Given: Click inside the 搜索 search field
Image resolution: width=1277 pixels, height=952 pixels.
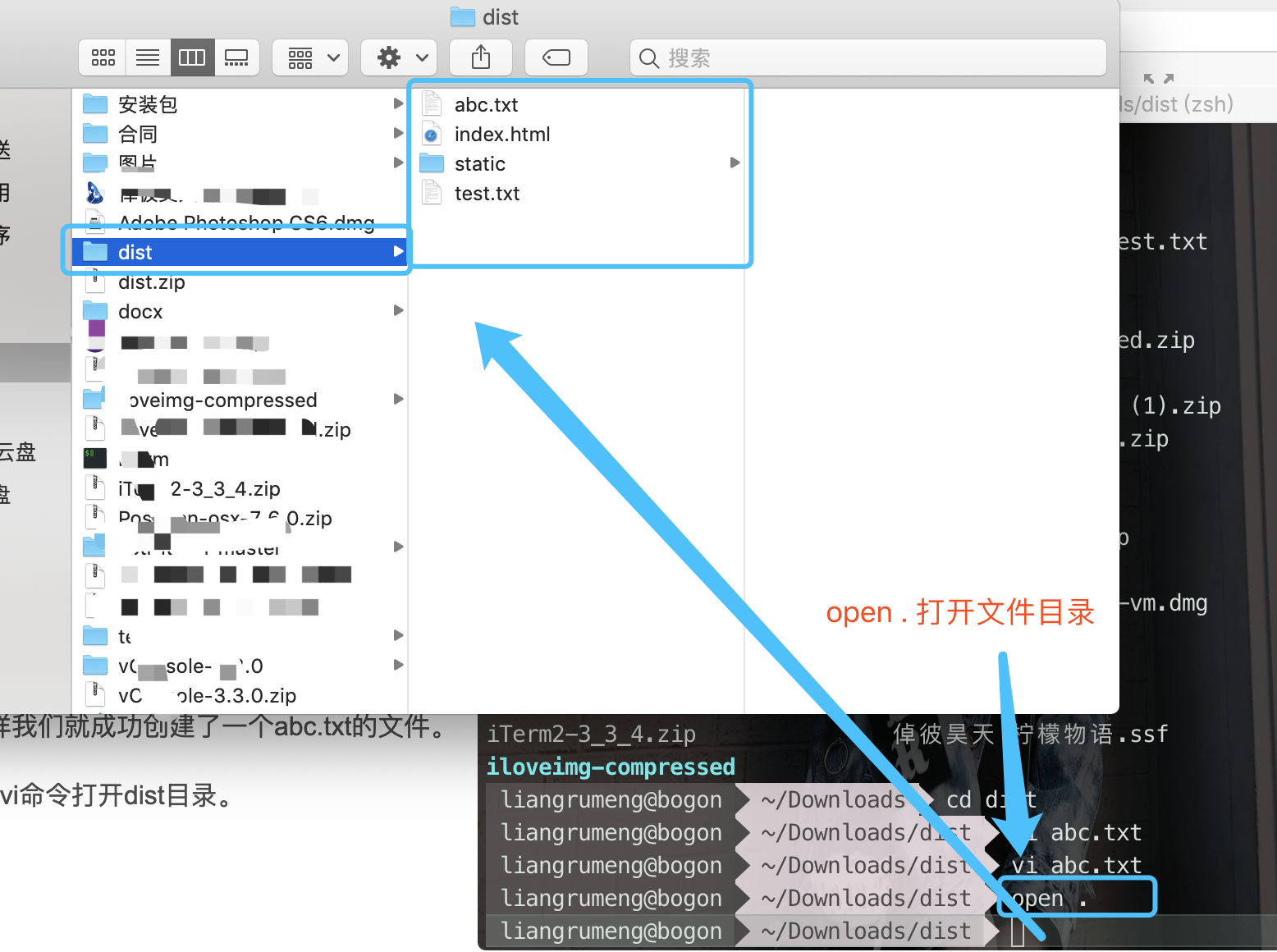Looking at the screenshot, I should point(867,57).
